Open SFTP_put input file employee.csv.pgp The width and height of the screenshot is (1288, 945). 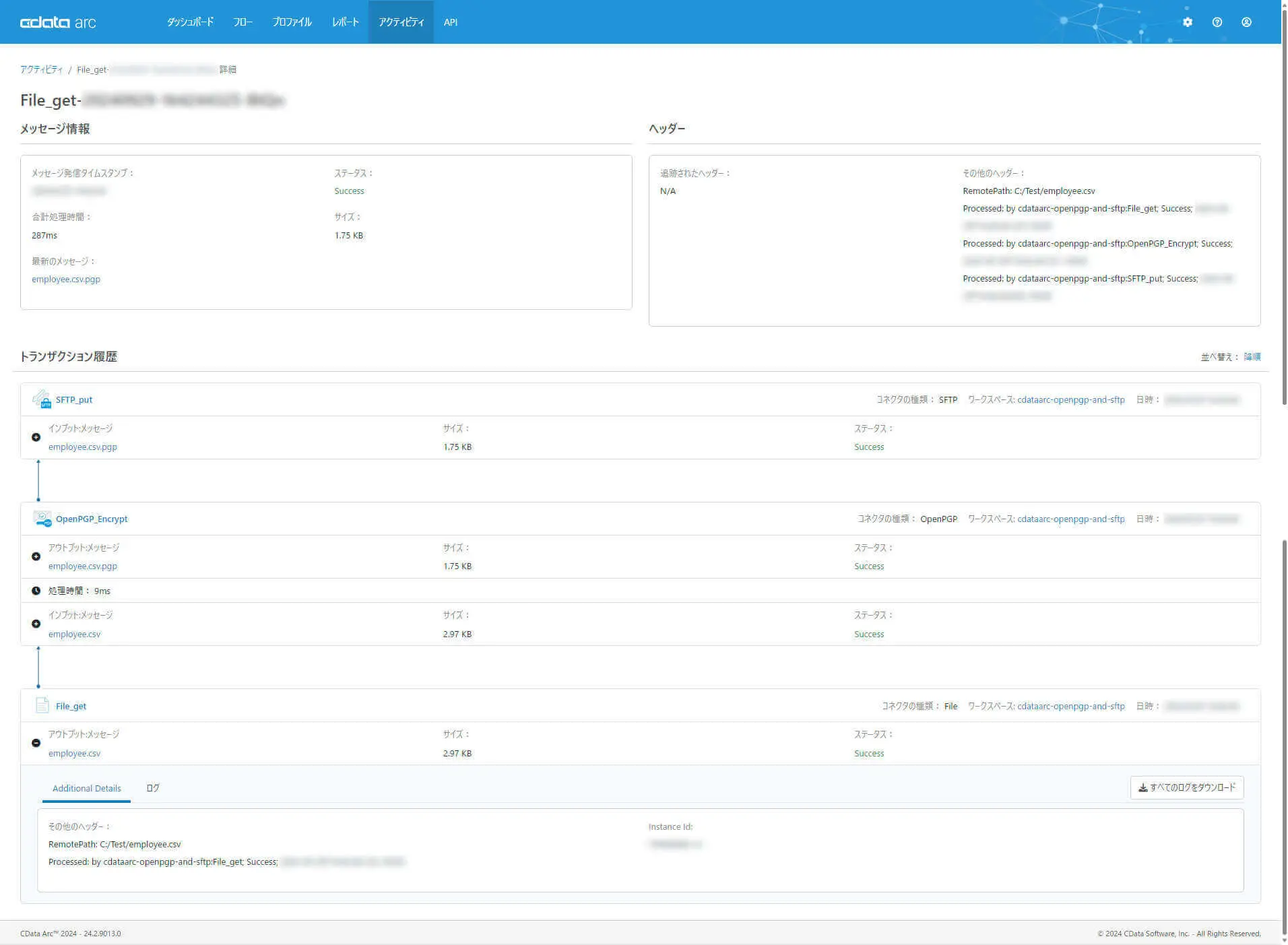point(83,447)
